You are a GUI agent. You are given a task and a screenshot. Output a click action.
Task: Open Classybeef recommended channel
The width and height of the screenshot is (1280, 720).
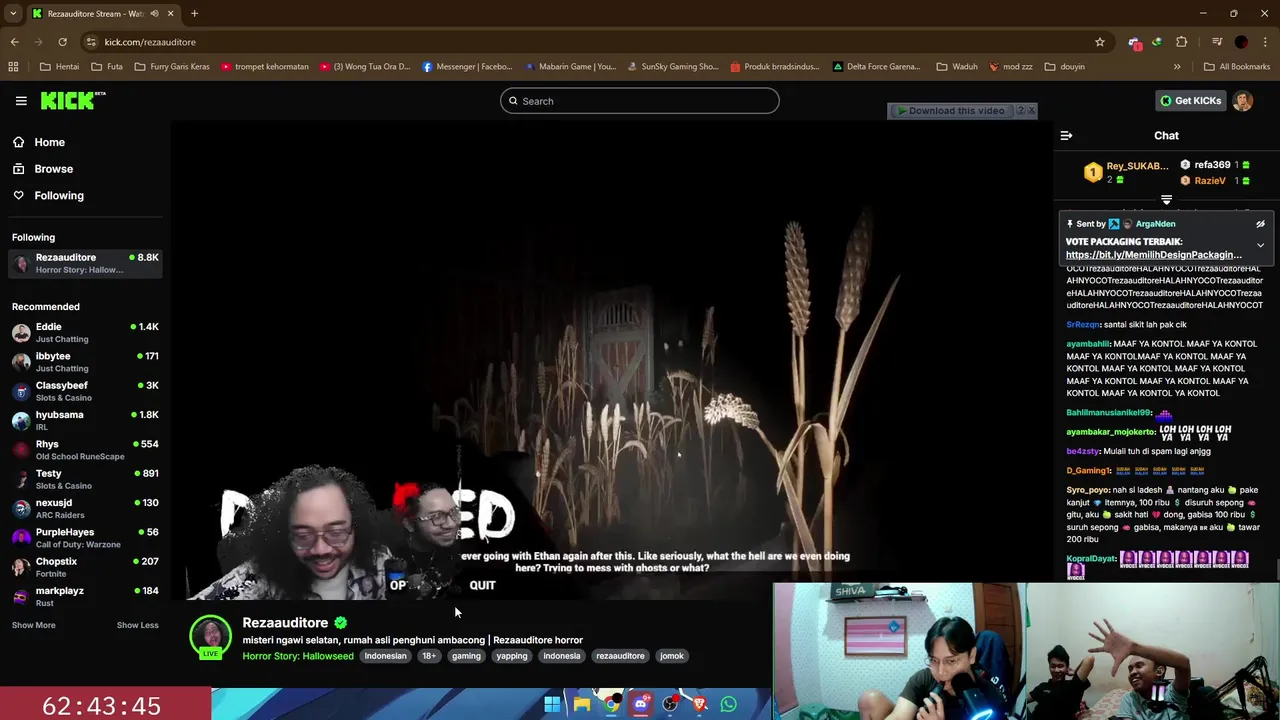(85, 391)
